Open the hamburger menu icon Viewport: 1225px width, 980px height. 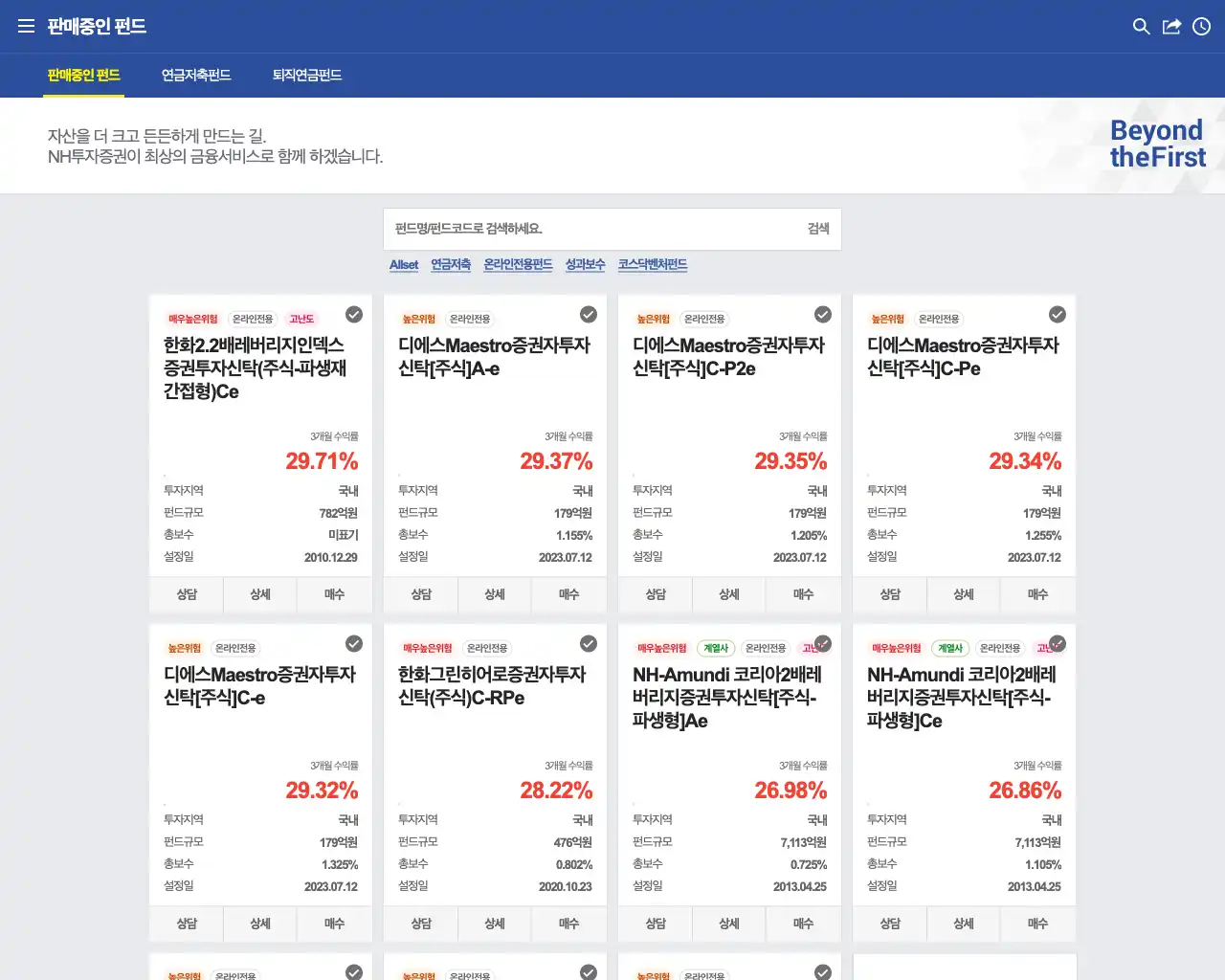(x=26, y=26)
